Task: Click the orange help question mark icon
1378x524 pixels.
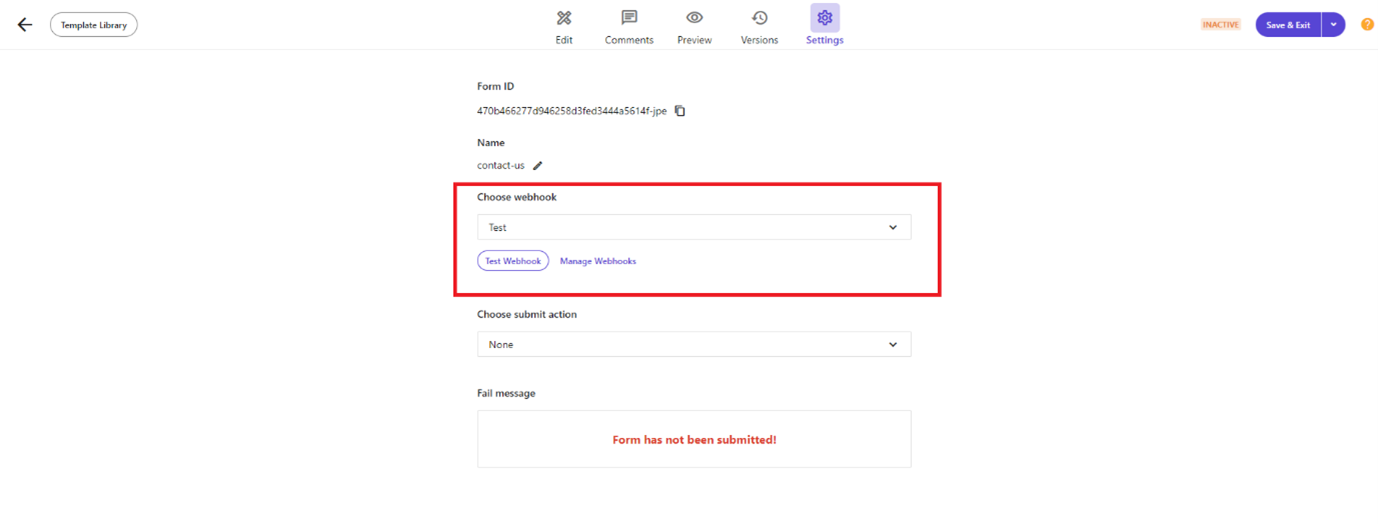Action: tap(1367, 25)
